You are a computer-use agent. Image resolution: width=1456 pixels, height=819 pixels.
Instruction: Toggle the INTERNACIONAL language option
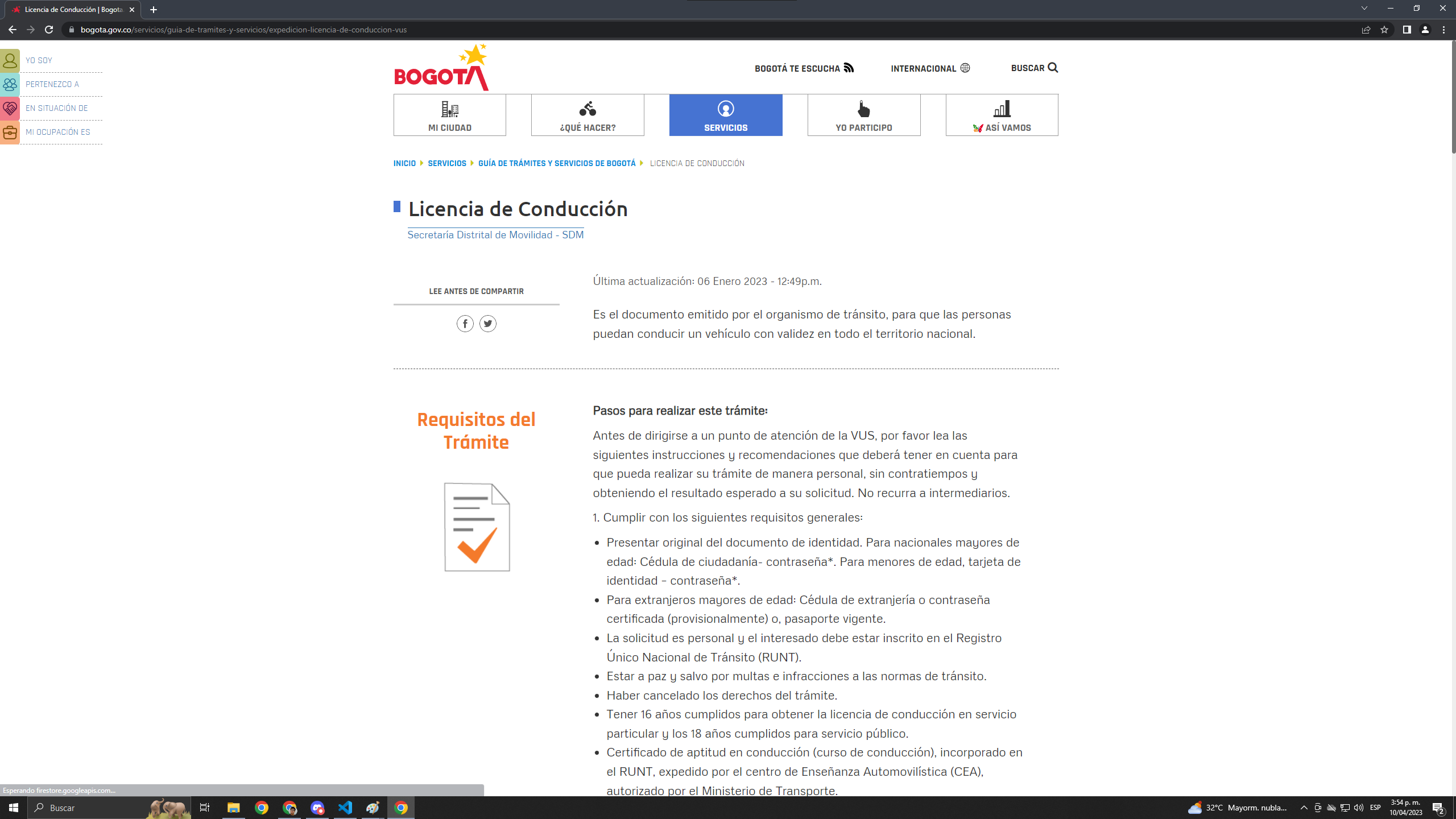pyautogui.click(x=930, y=67)
